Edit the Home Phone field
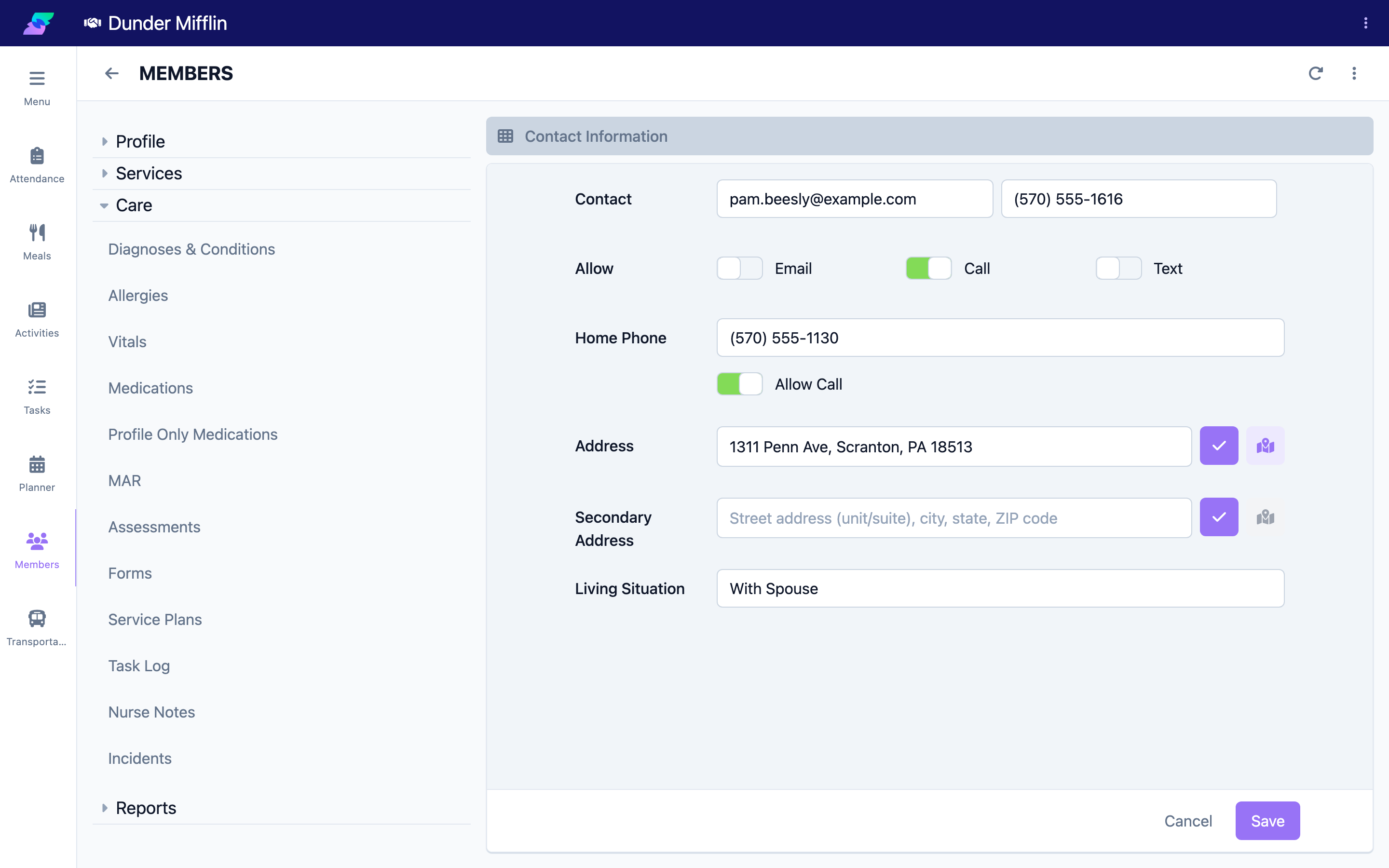This screenshot has height=868, width=1389. coord(1000,338)
